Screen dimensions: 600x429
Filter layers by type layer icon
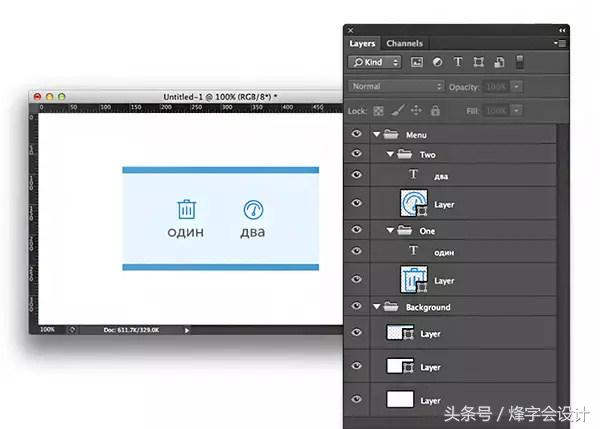tap(458, 62)
